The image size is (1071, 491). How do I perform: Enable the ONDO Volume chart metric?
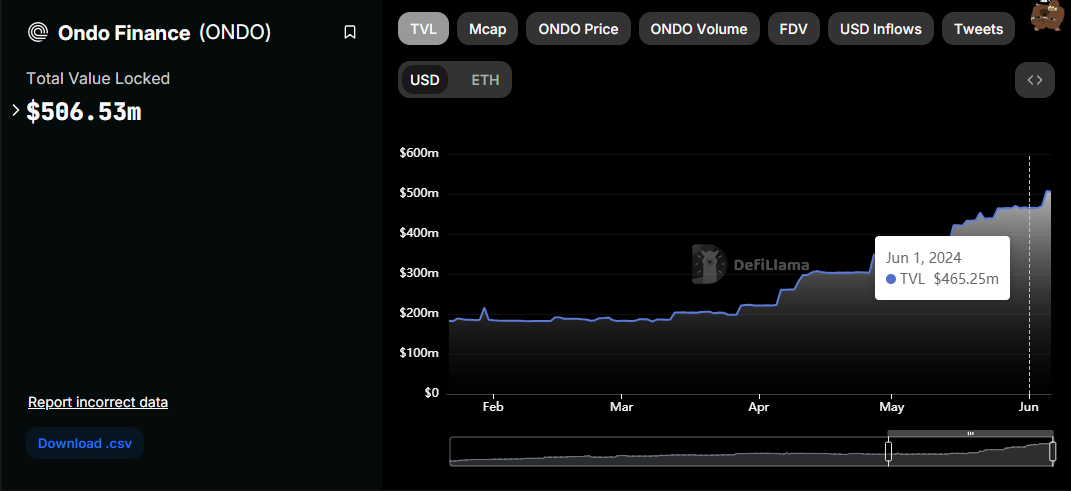click(x=699, y=29)
